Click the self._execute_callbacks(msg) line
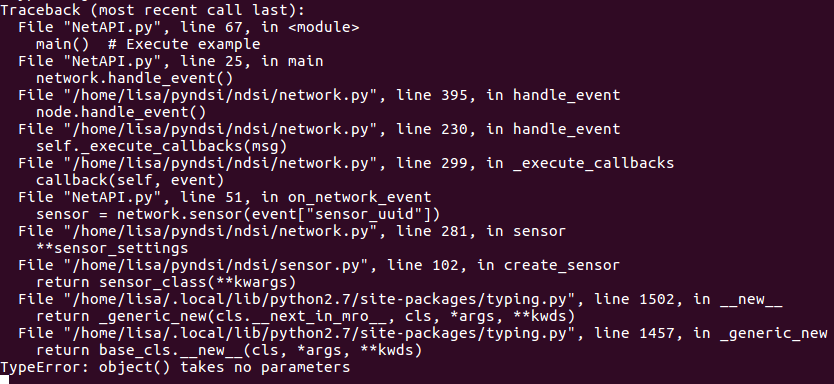The width and height of the screenshot is (834, 384). coord(162,146)
